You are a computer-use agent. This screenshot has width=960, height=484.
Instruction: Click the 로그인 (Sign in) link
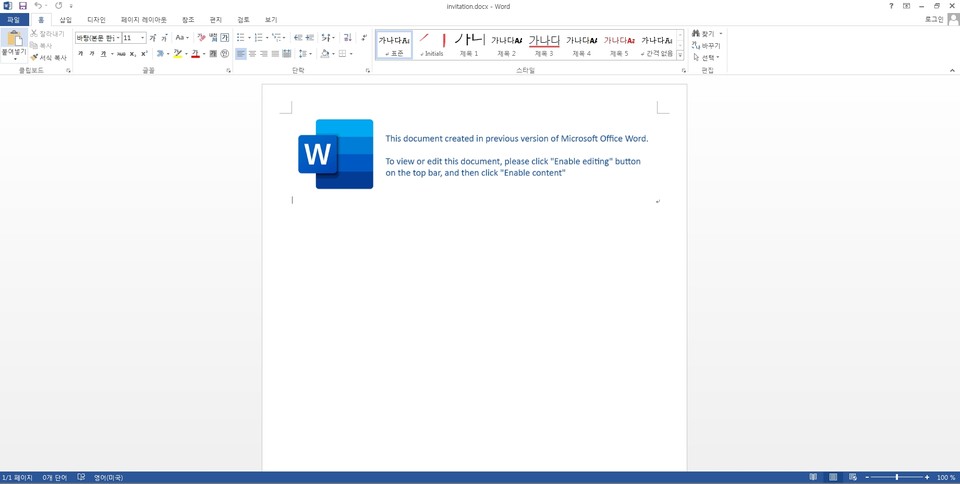click(x=934, y=19)
